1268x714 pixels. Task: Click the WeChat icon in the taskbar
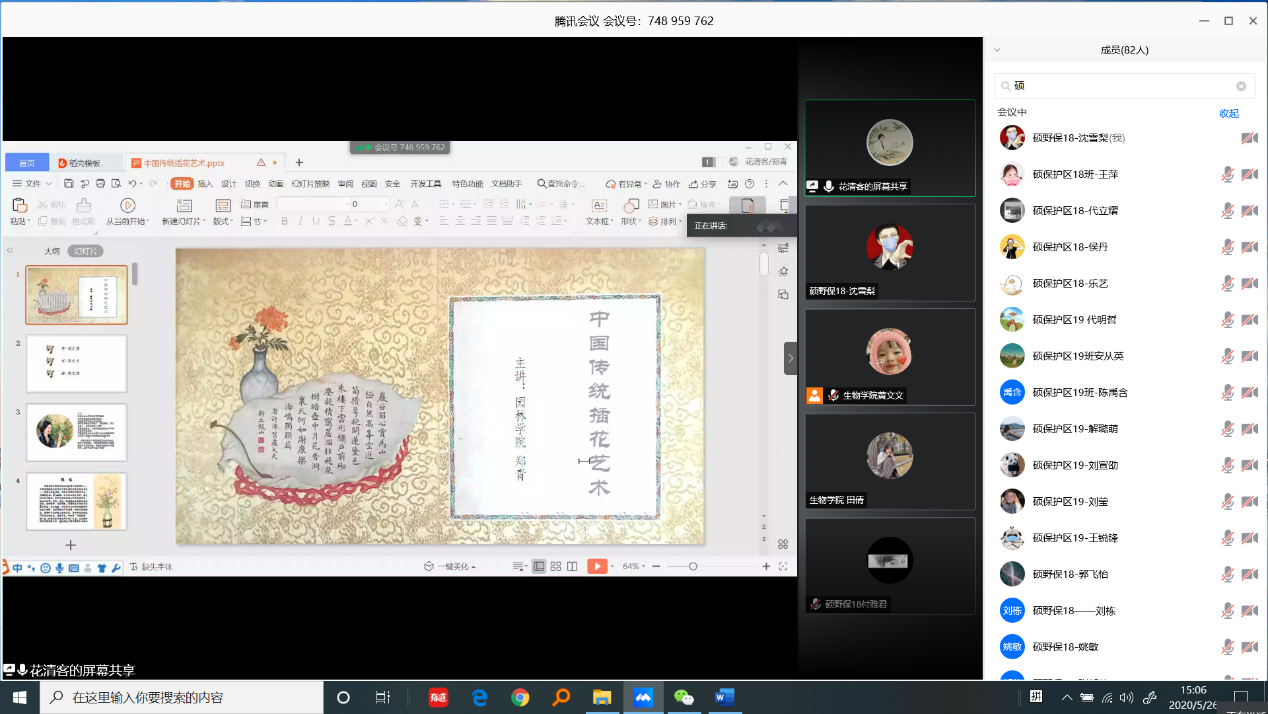(x=683, y=697)
